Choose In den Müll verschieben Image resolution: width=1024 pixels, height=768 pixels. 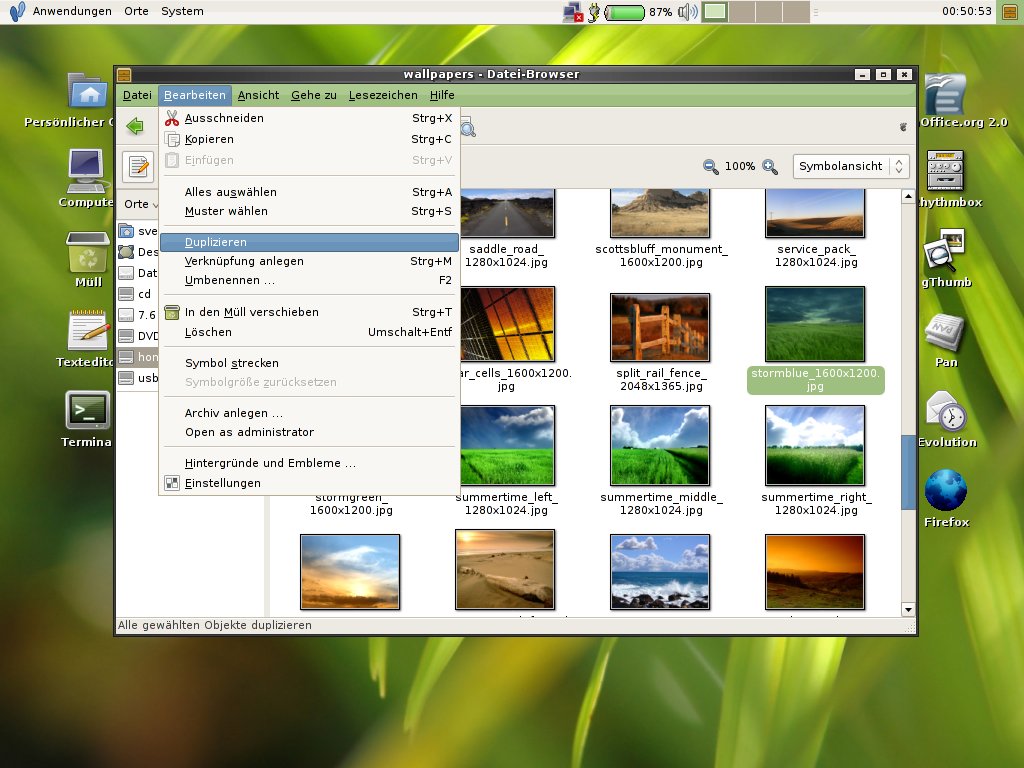[x=309, y=312]
